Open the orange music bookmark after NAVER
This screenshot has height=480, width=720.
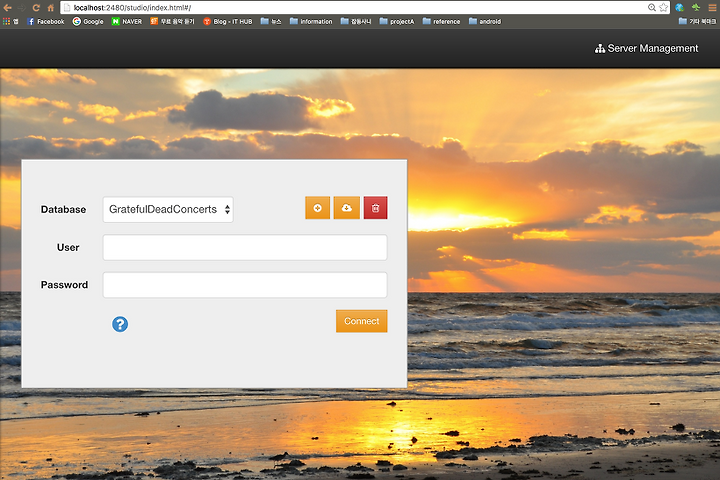172,21
